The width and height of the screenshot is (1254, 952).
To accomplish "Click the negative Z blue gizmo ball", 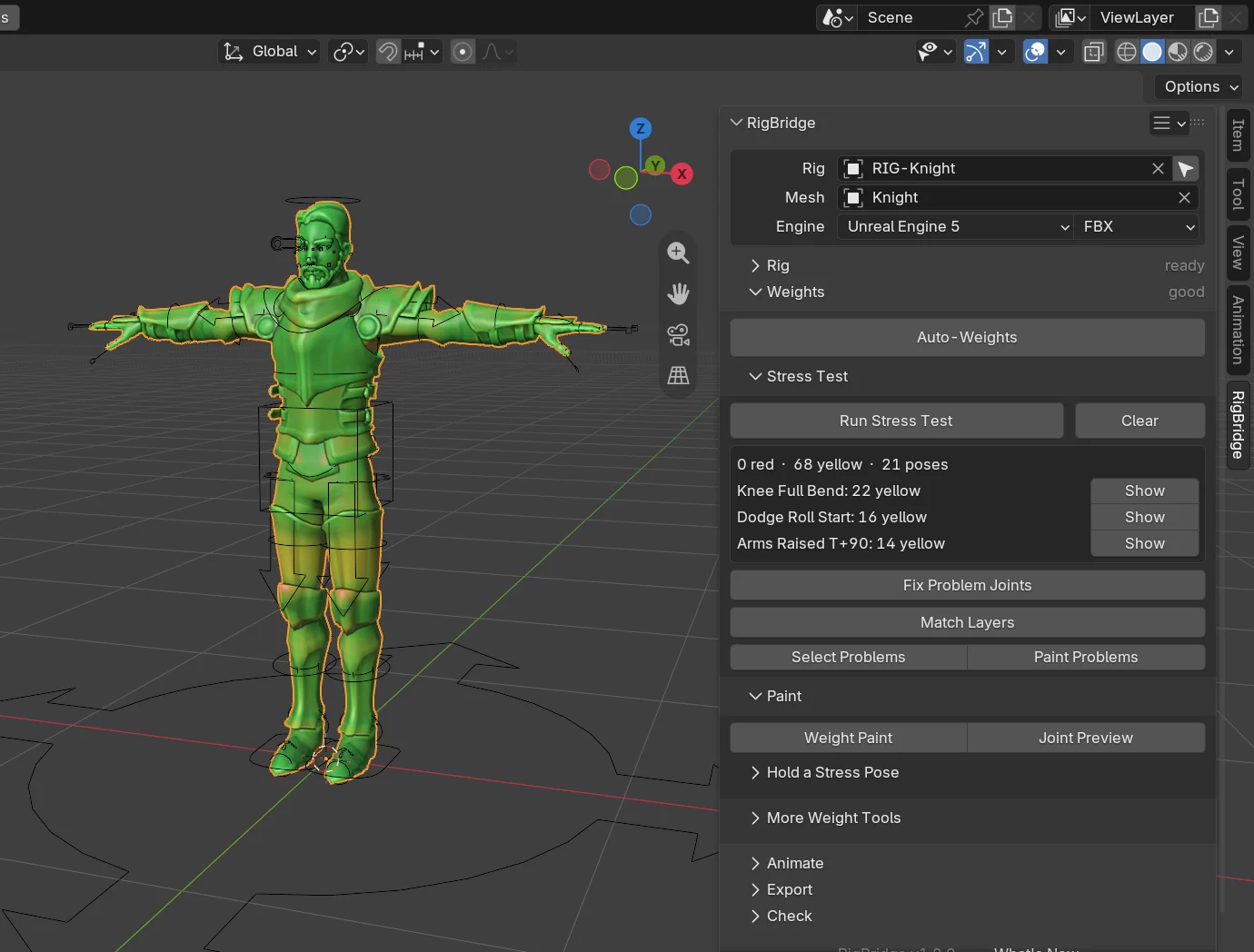I will (641, 214).
